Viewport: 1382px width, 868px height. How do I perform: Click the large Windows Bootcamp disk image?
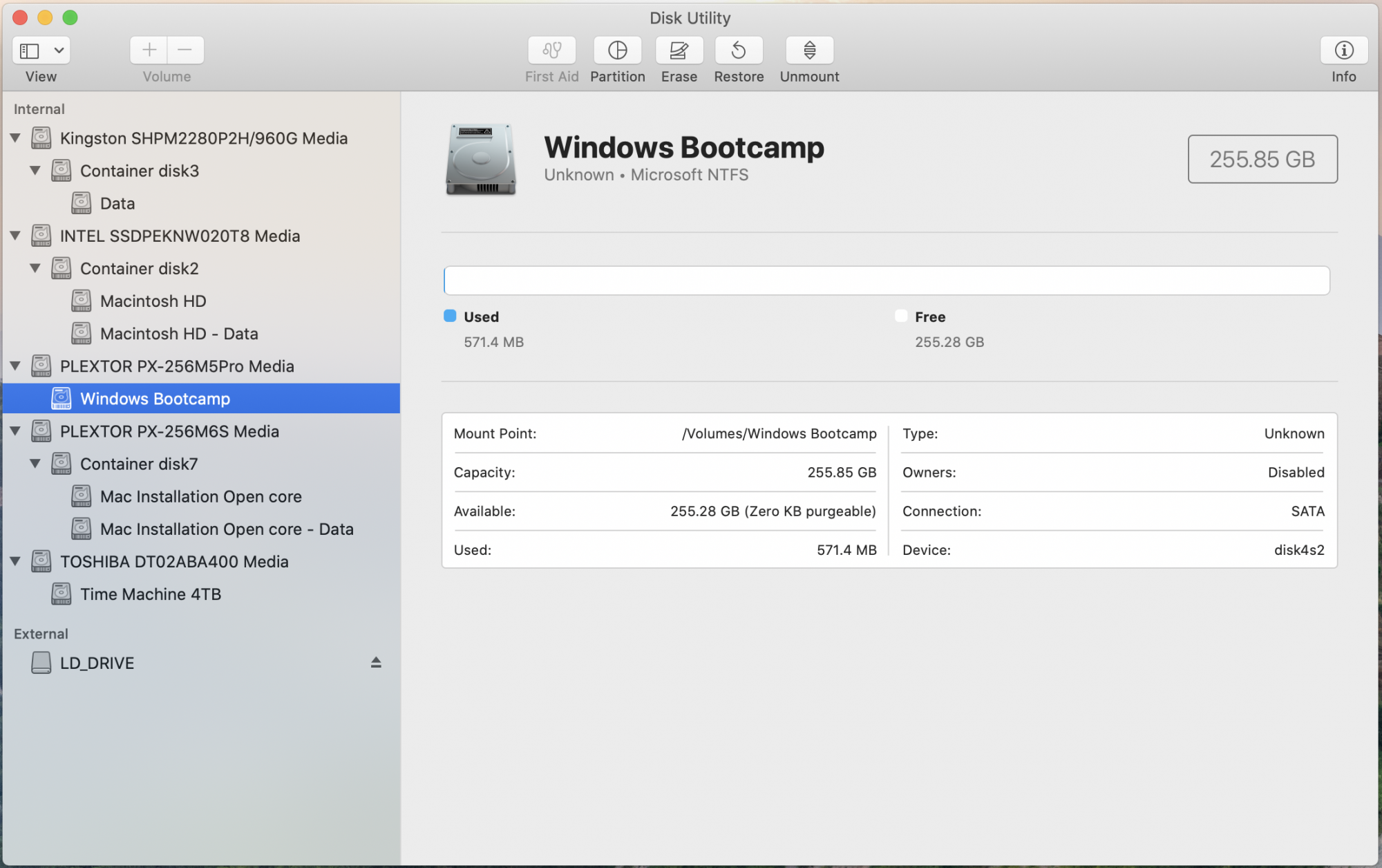coord(481,160)
